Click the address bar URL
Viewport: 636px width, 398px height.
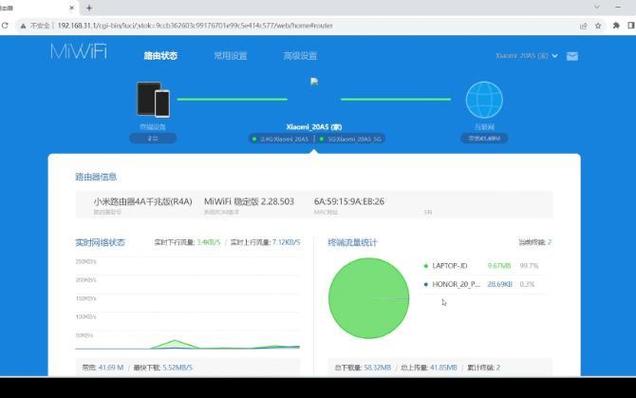click(x=195, y=26)
